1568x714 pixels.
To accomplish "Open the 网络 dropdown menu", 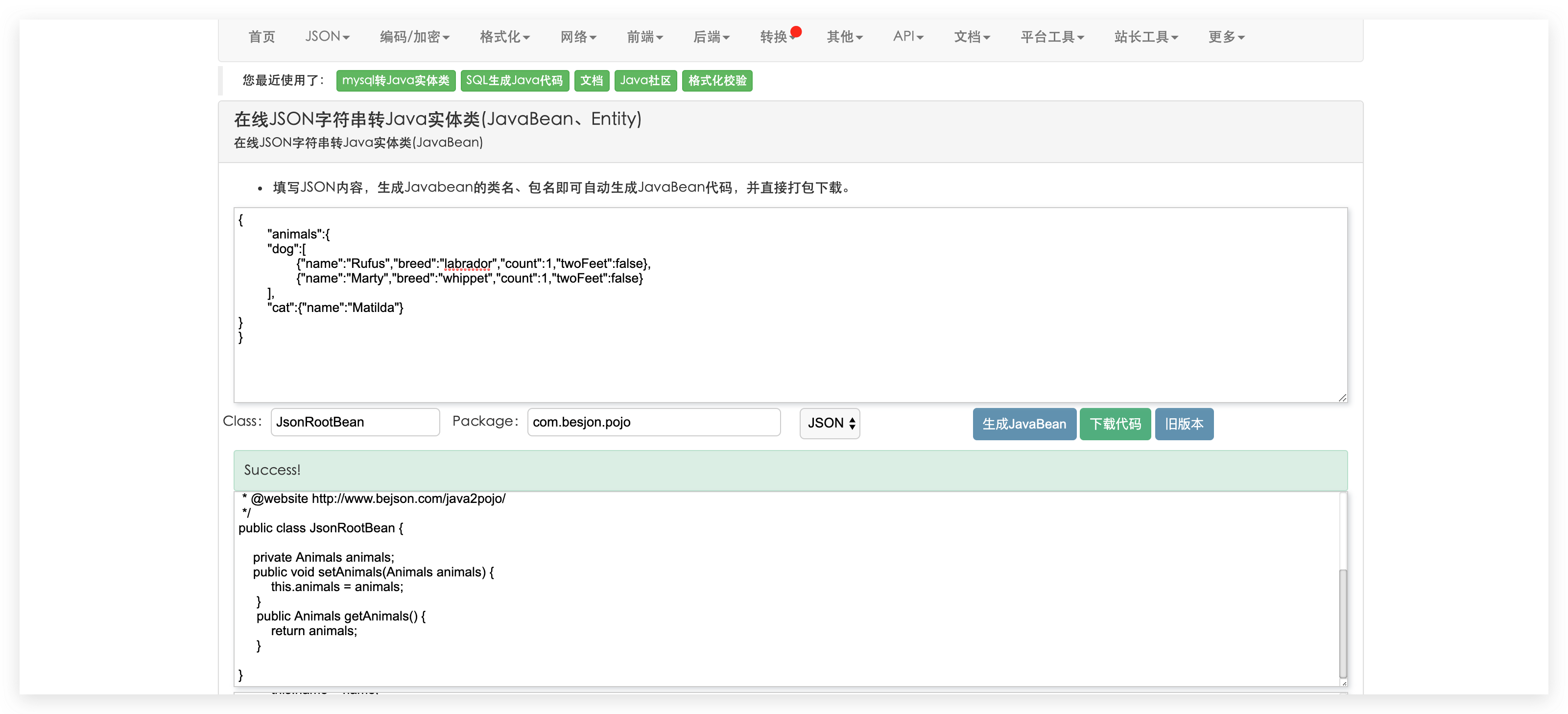I will pyautogui.click(x=578, y=37).
